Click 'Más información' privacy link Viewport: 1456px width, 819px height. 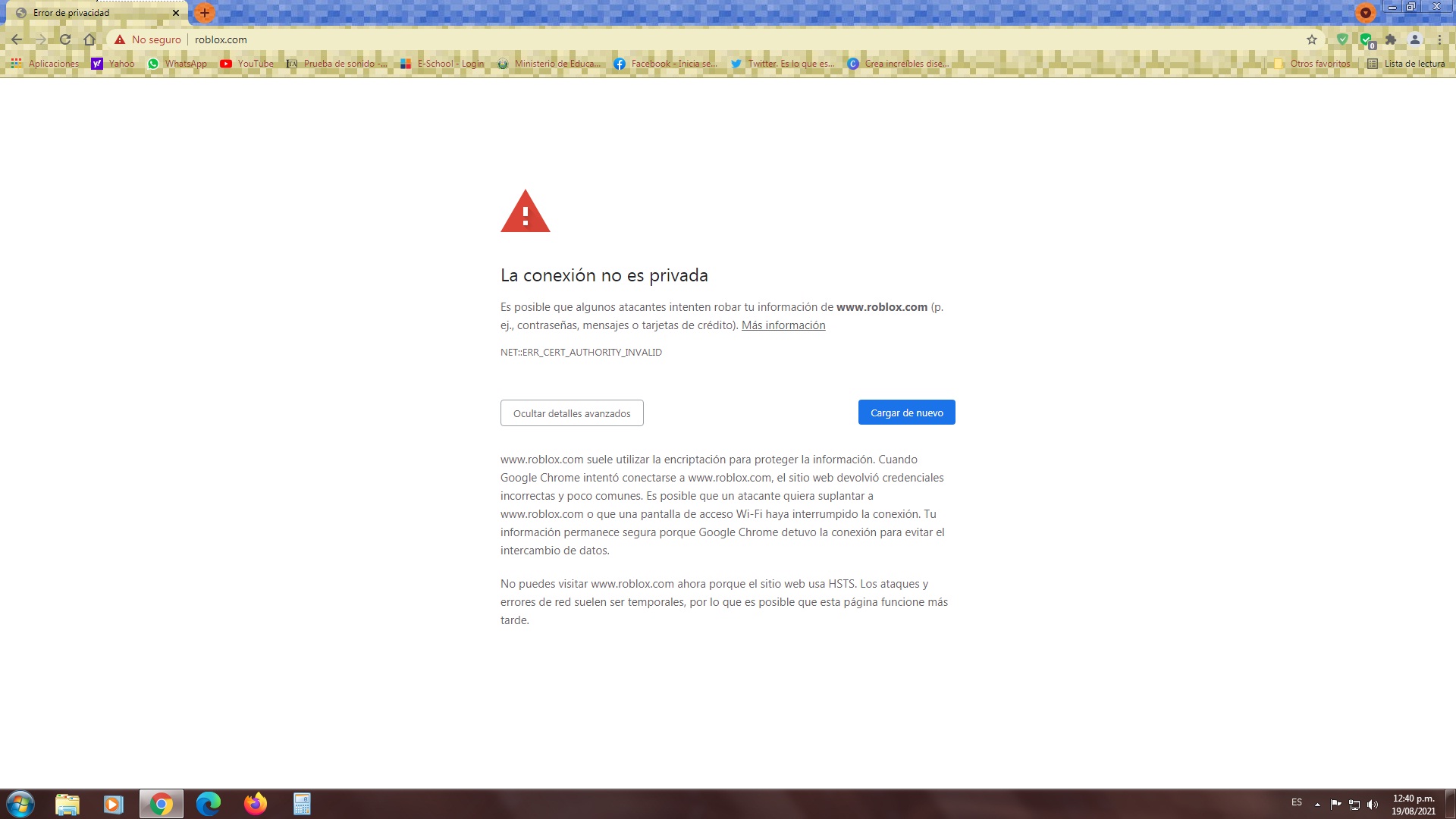(x=784, y=324)
